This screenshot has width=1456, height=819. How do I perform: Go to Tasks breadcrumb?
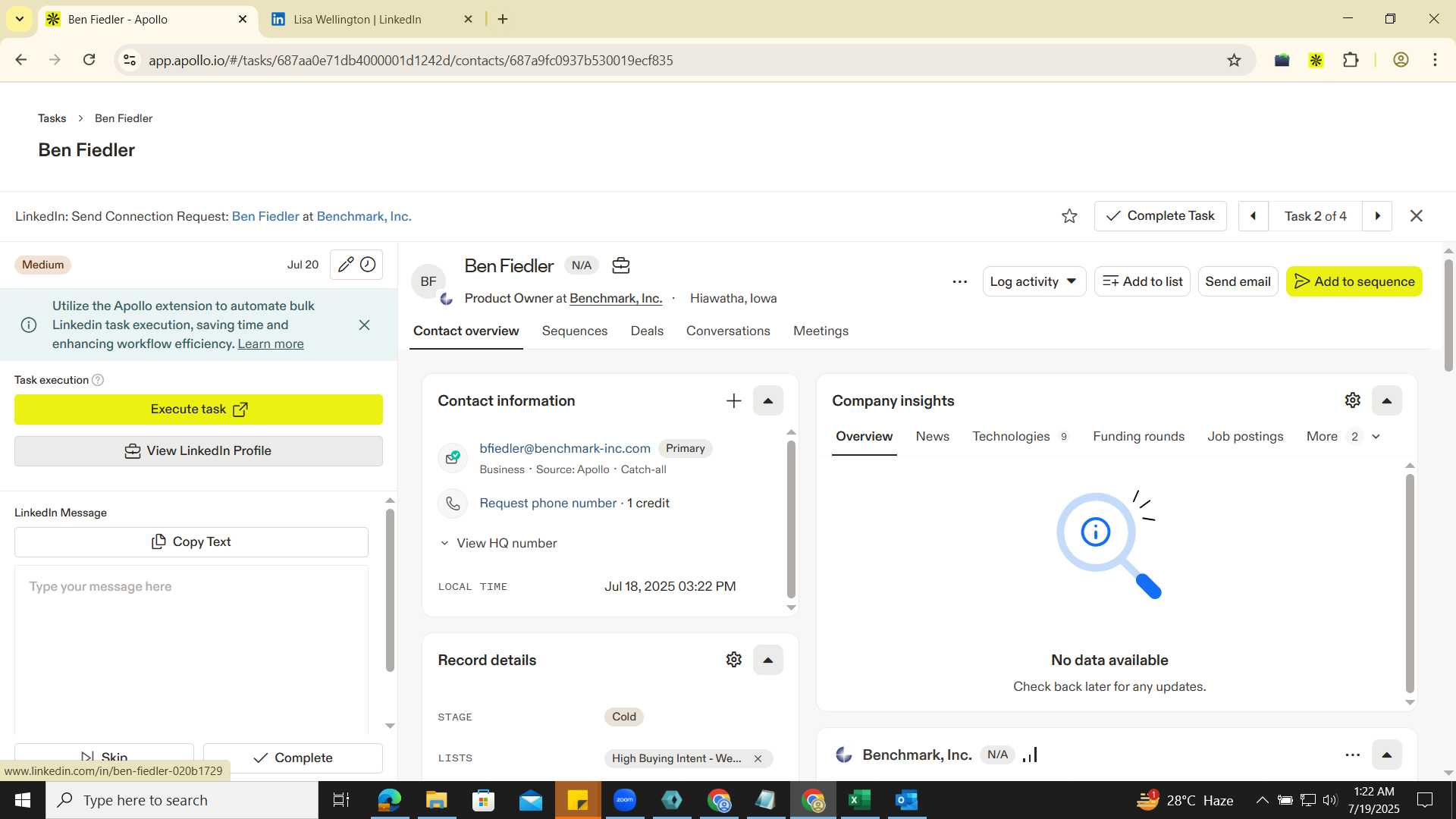pyautogui.click(x=52, y=118)
